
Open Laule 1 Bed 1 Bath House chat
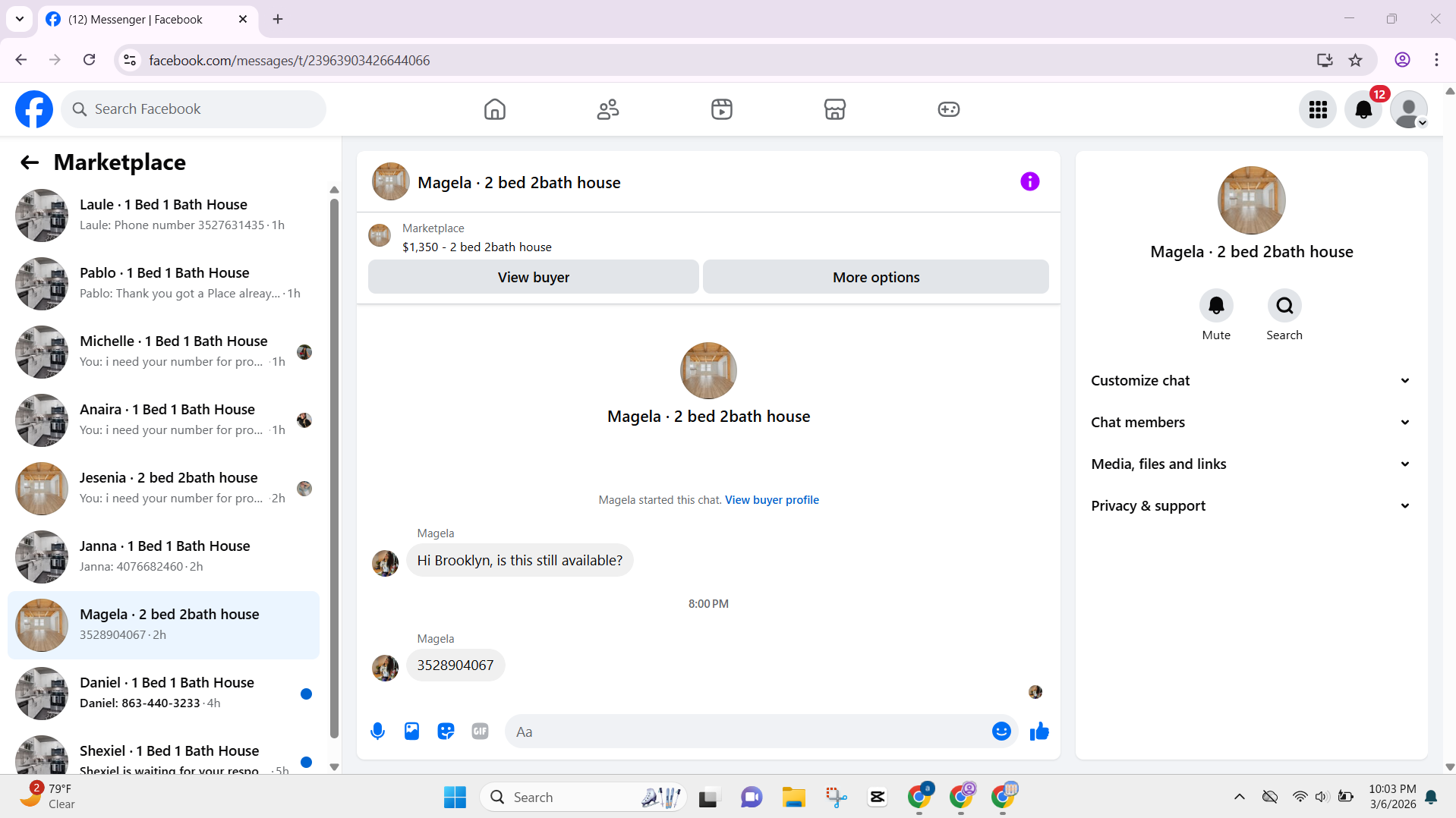point(163,216)
